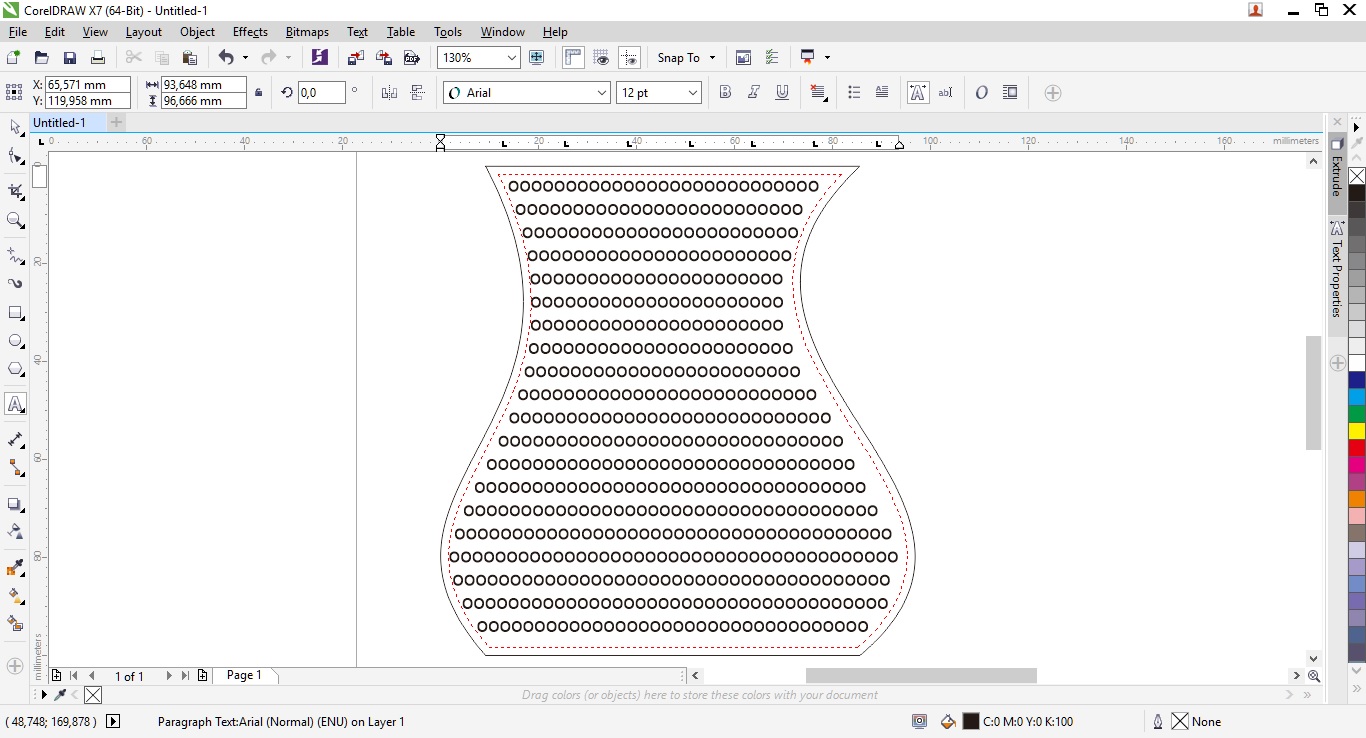This screenshot has height=738, width=1366.
Task: Open the Arial font dropdown
Action: coord(602,93)
